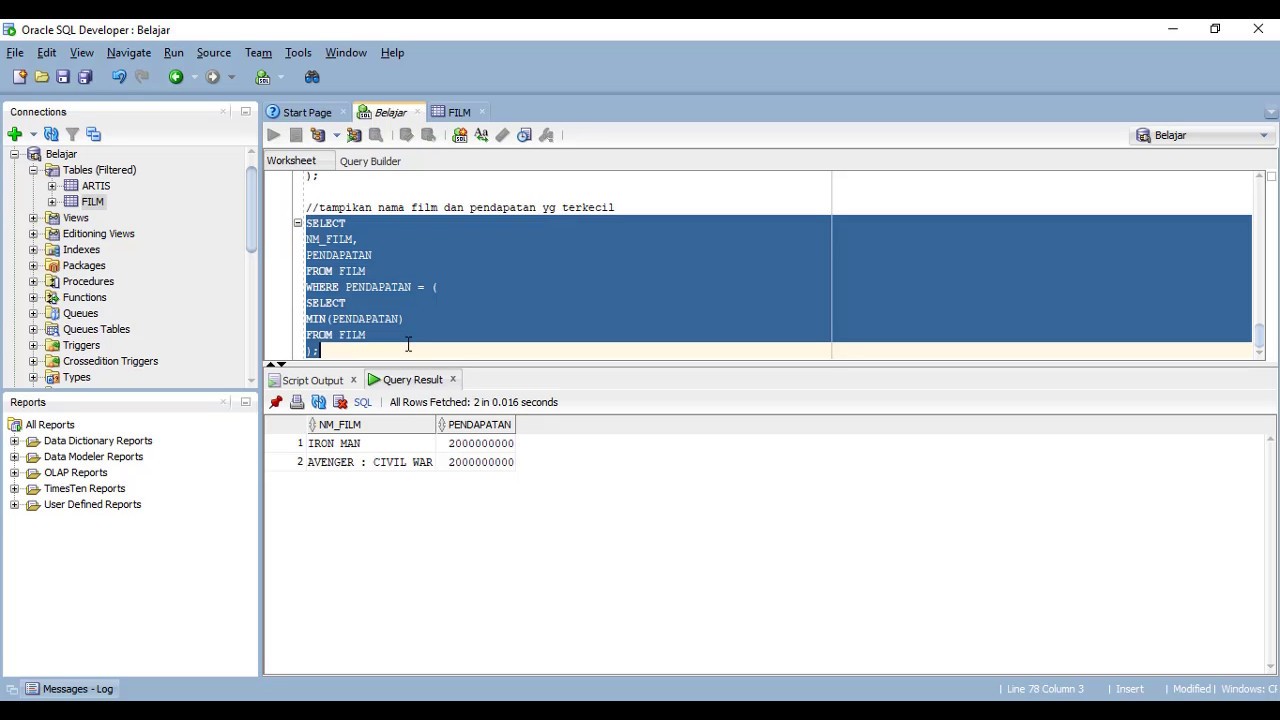
Task: Select the Triggers tree item
Action: coord(81,346)
